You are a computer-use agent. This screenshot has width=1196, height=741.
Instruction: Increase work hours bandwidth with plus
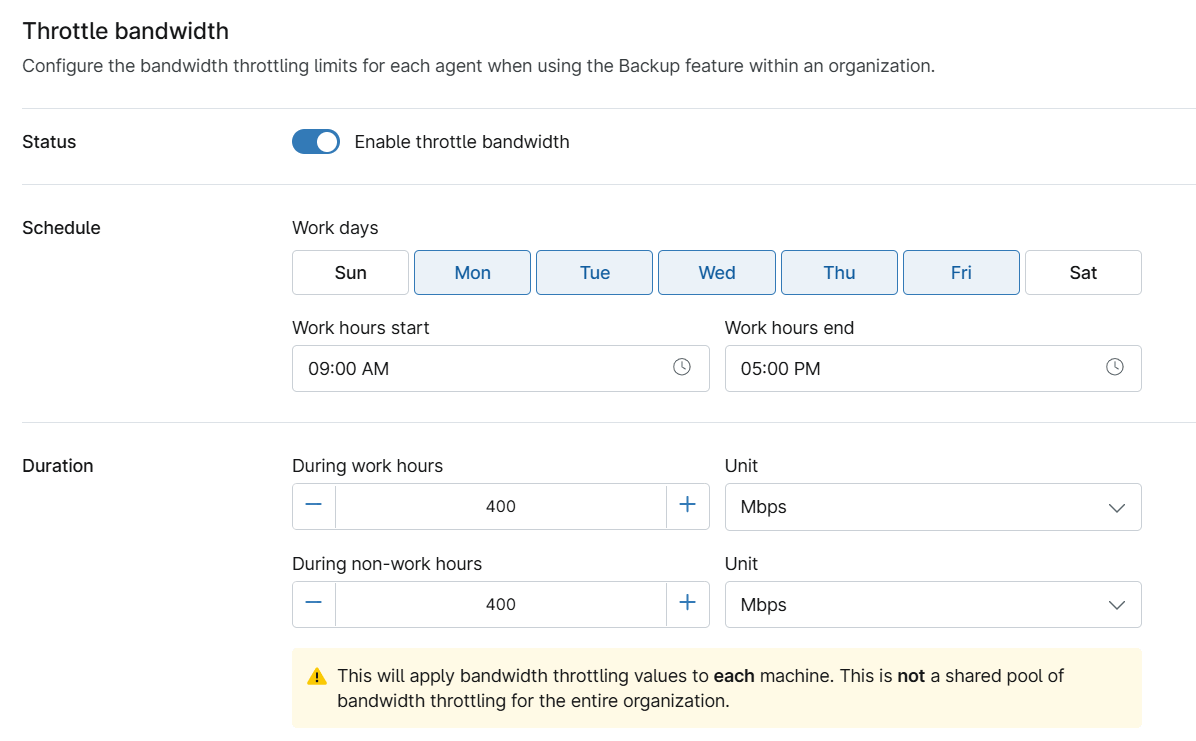687,506
